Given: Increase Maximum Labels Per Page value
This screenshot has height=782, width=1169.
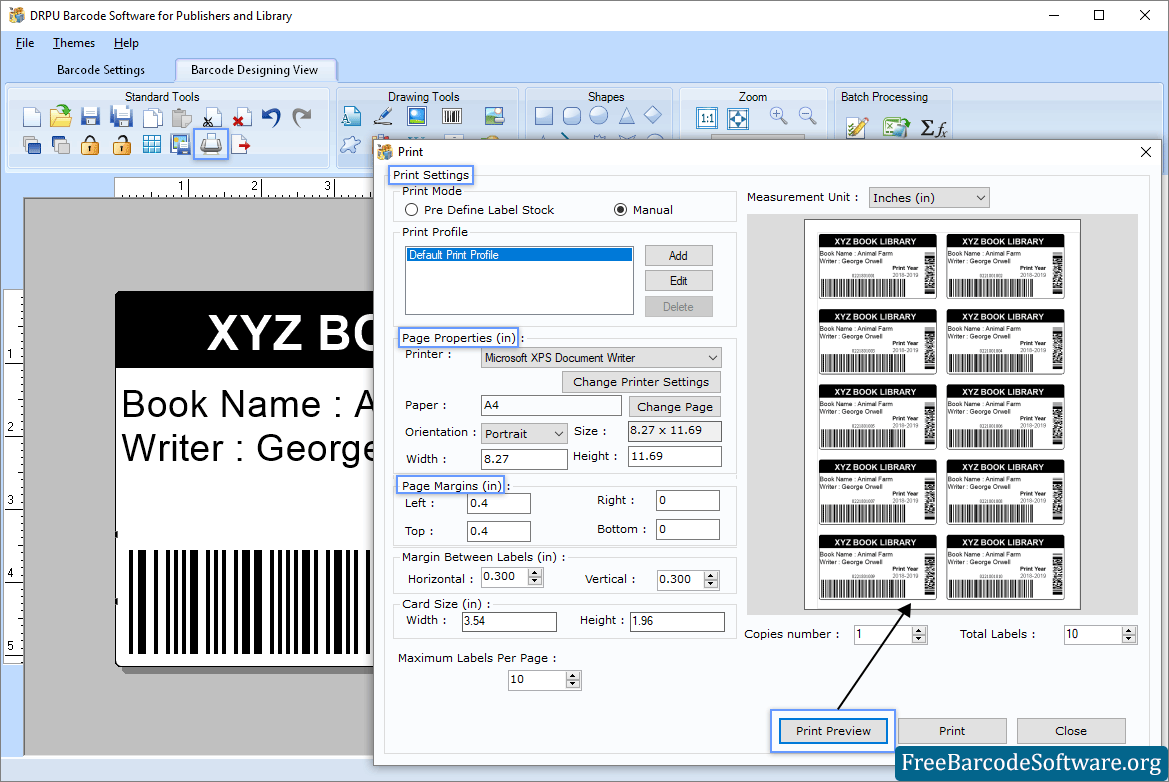Looking at the screenshot, I should 572,675.
